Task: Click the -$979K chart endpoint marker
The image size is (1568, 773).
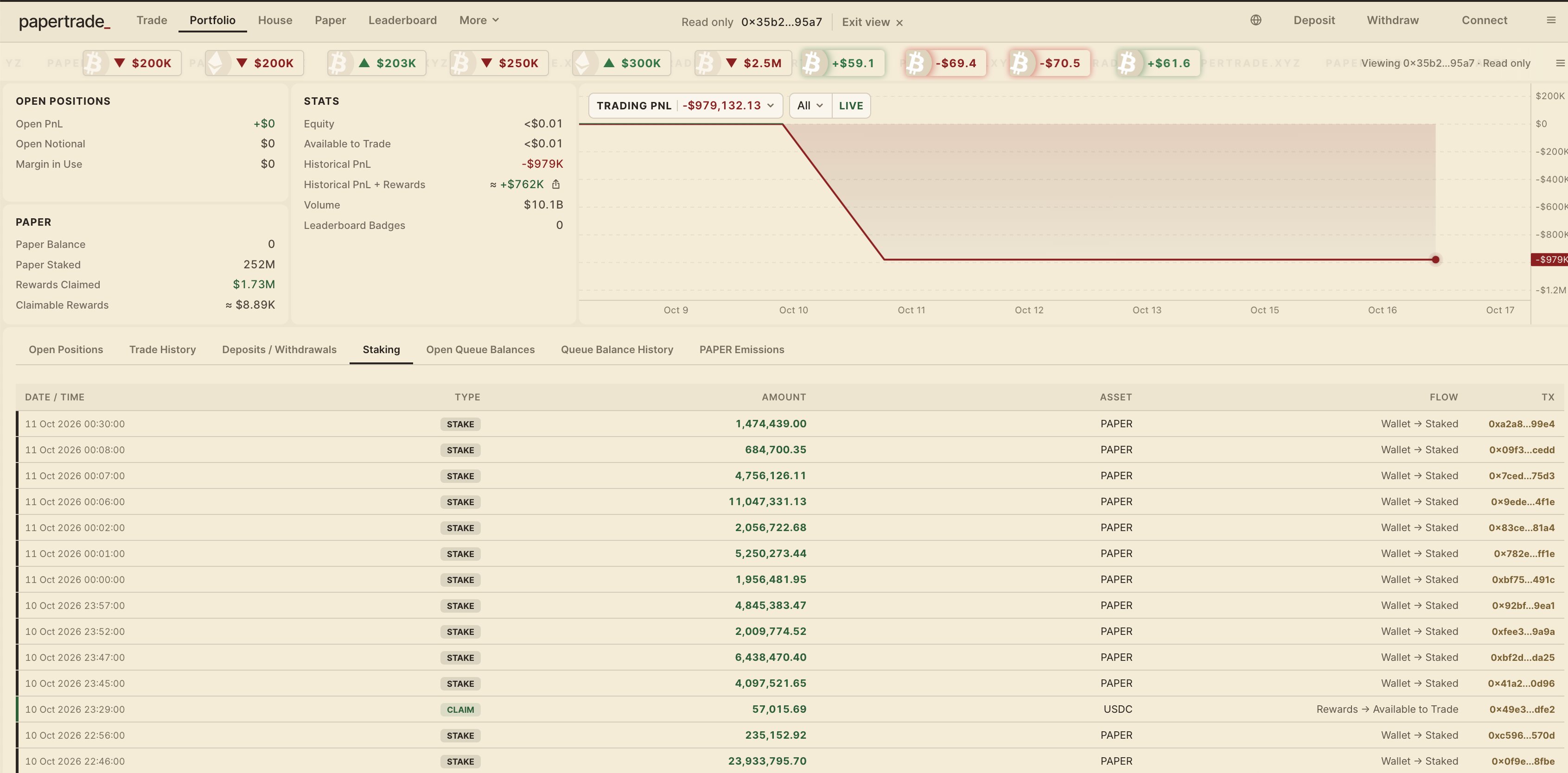Action: tap(1435, 260)
